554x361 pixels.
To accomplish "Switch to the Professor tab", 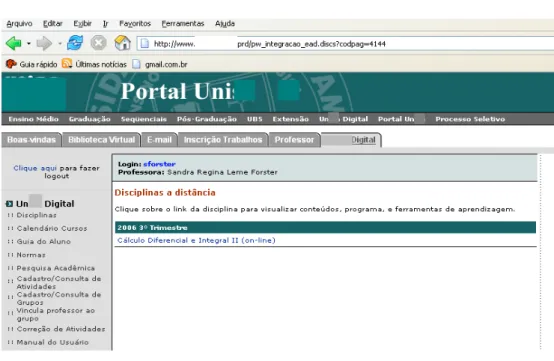I will click(x=294, y=140).
